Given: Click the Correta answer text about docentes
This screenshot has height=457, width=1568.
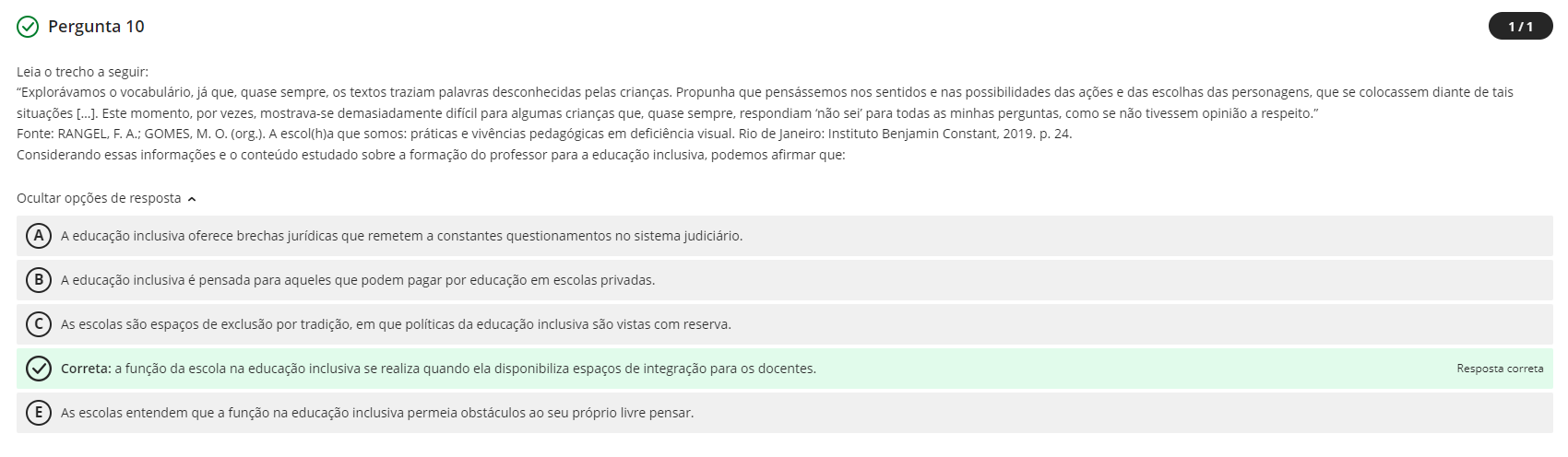Looking at the screenshot, I should point(438,369).
